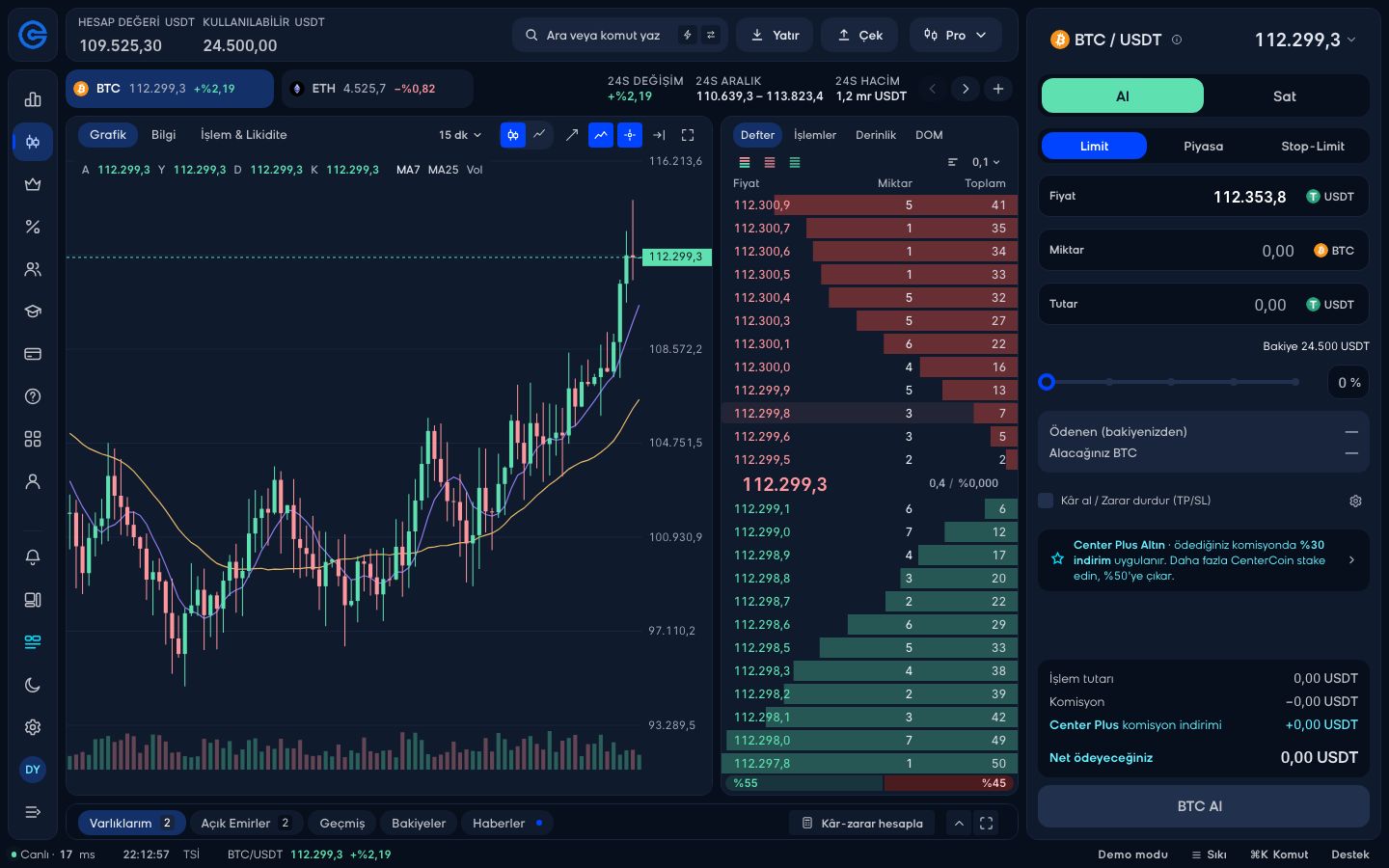Click the swap arrows icon in search bar

pyautogui.click(x=711, y=35)
